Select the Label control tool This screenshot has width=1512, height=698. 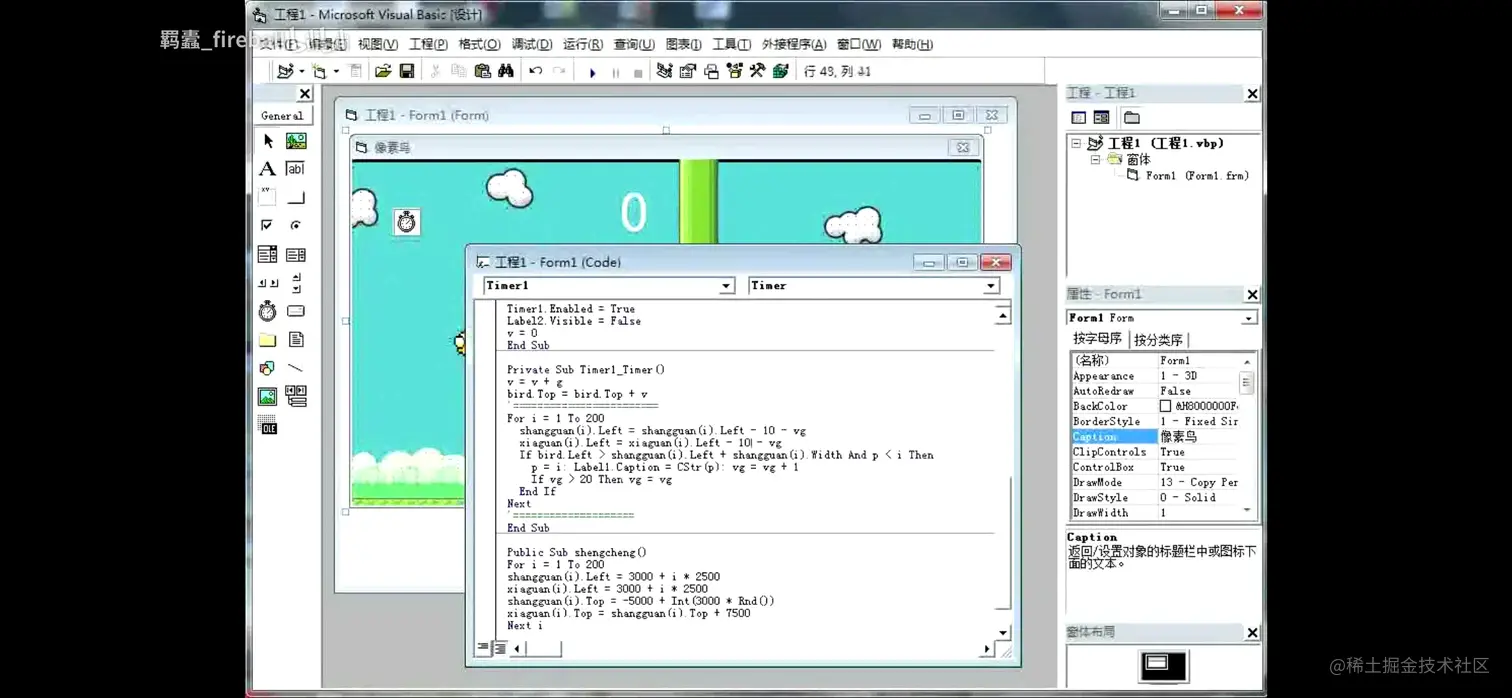tap(268, 169)
